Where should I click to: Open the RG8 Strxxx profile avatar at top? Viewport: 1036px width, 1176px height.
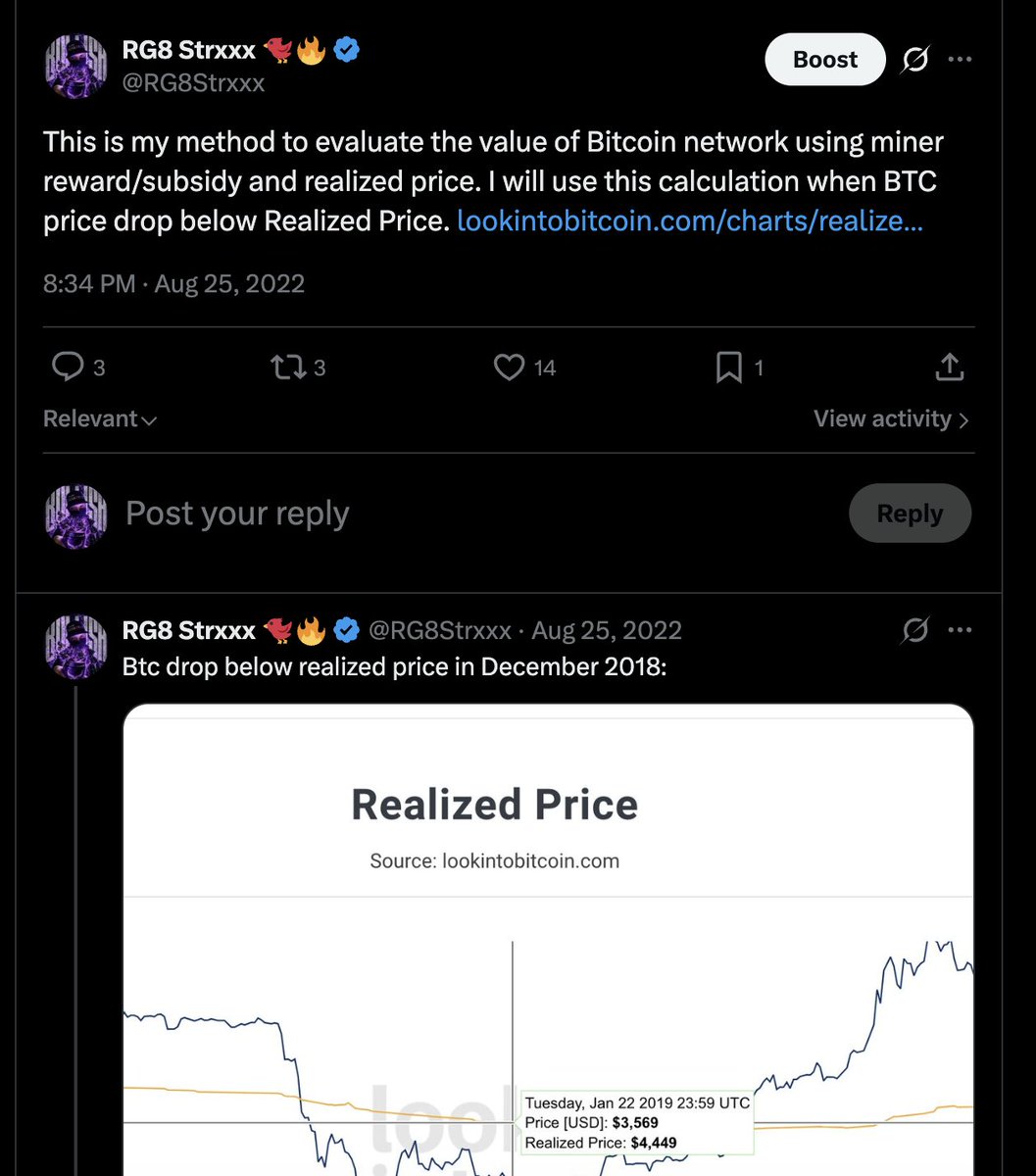tap(76, 66)
